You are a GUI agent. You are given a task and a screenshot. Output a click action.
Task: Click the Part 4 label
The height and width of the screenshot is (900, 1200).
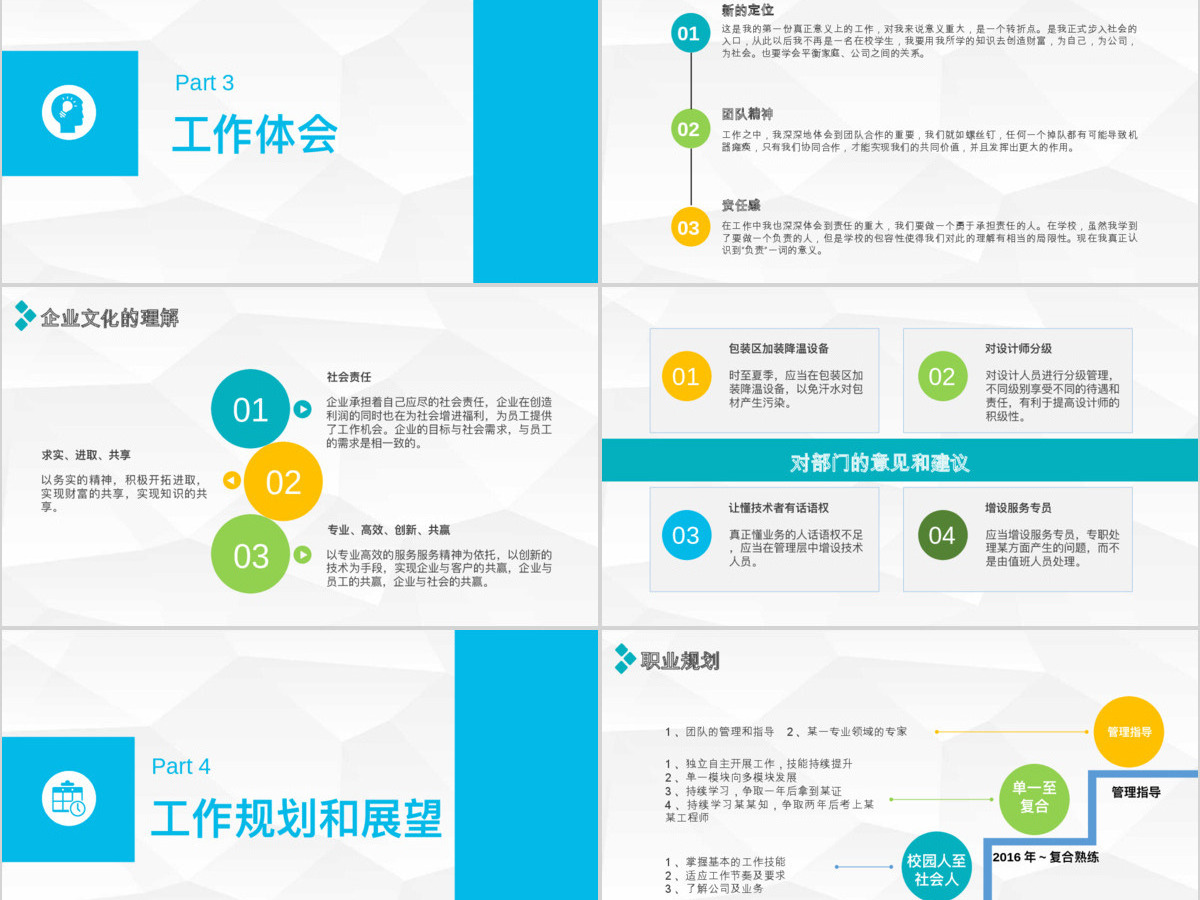pyautogui.click(x=181, y=767)
